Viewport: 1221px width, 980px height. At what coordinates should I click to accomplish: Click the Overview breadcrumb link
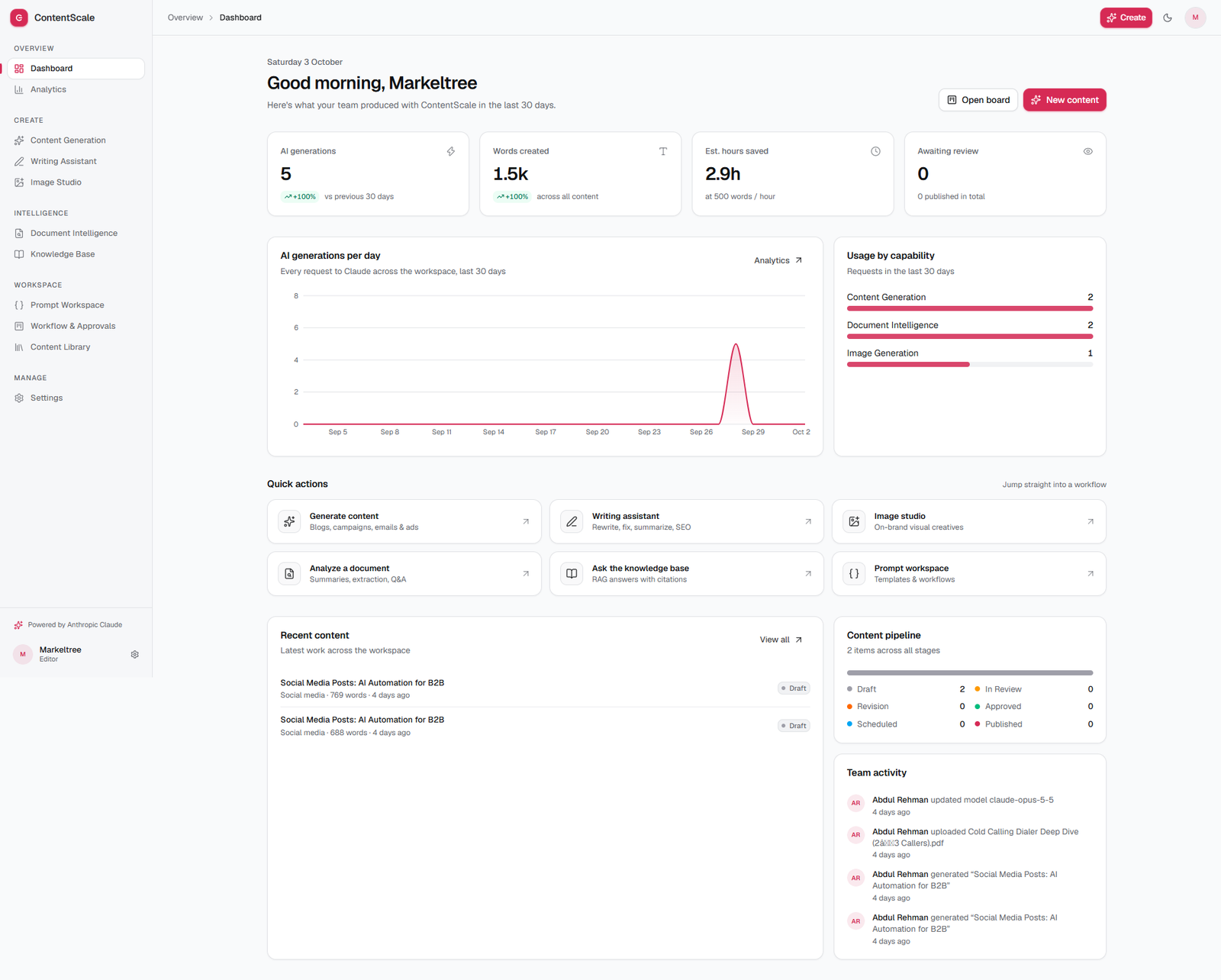[185, 18]
